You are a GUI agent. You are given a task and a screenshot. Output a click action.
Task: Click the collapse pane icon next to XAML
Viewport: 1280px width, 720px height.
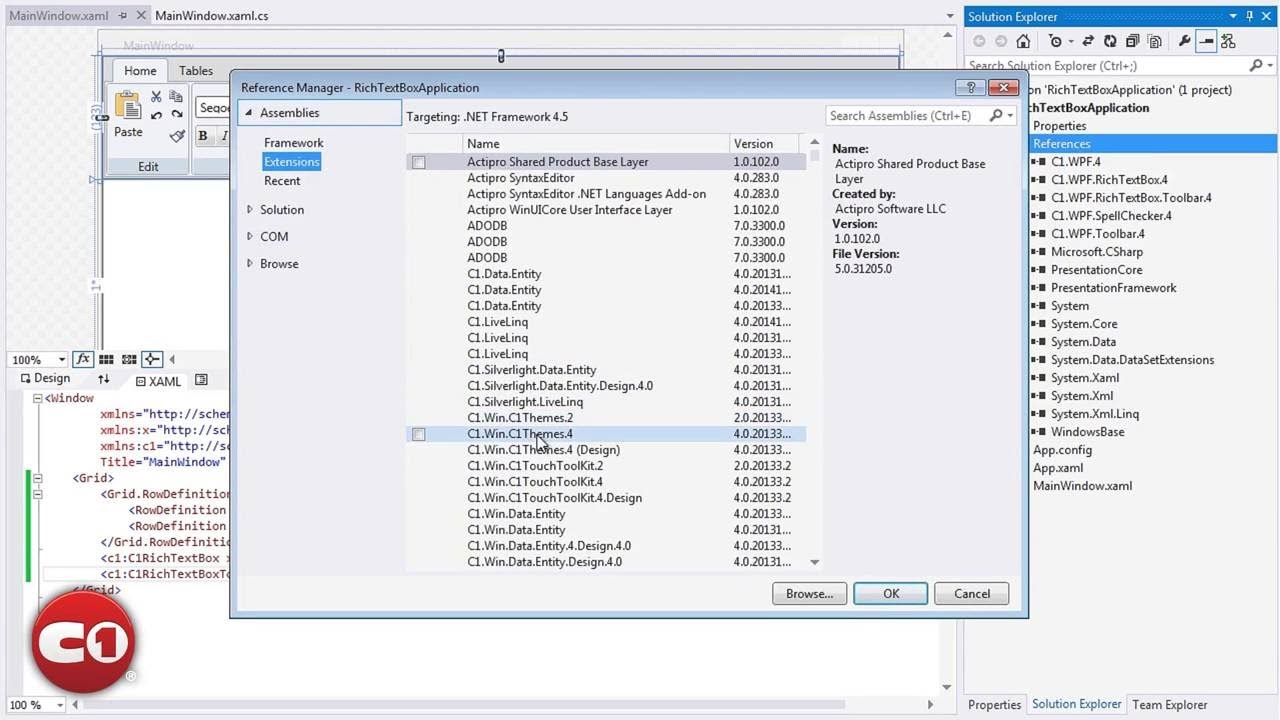click(201, 380)
